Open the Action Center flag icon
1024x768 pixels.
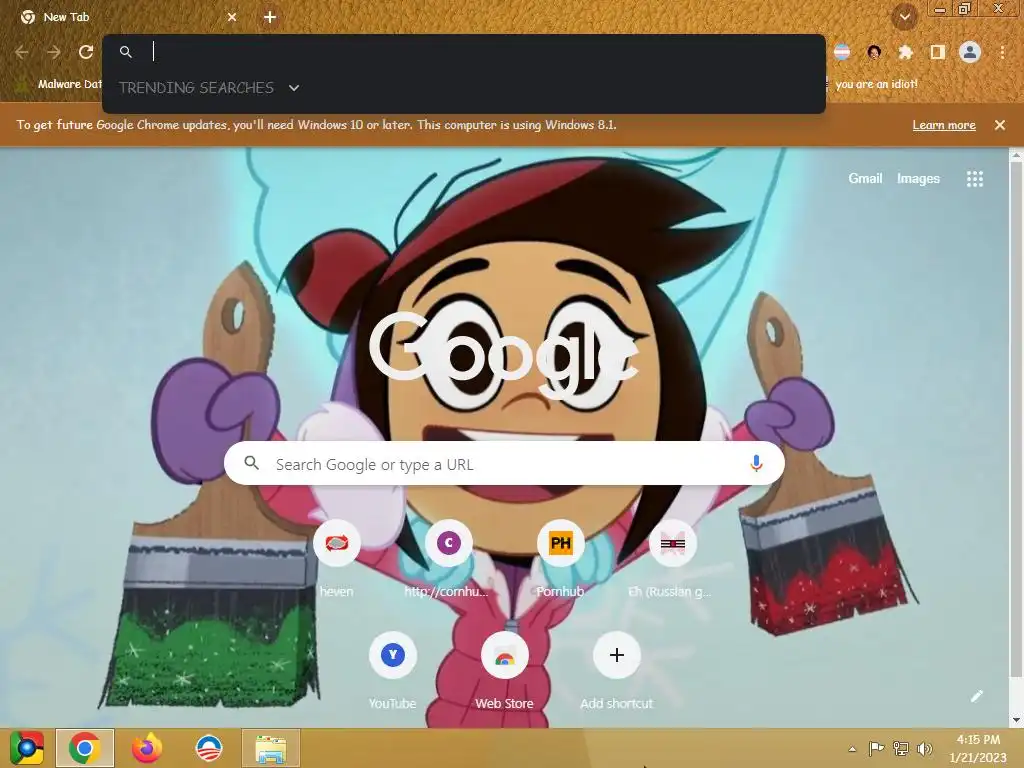[x=876, y=748]
